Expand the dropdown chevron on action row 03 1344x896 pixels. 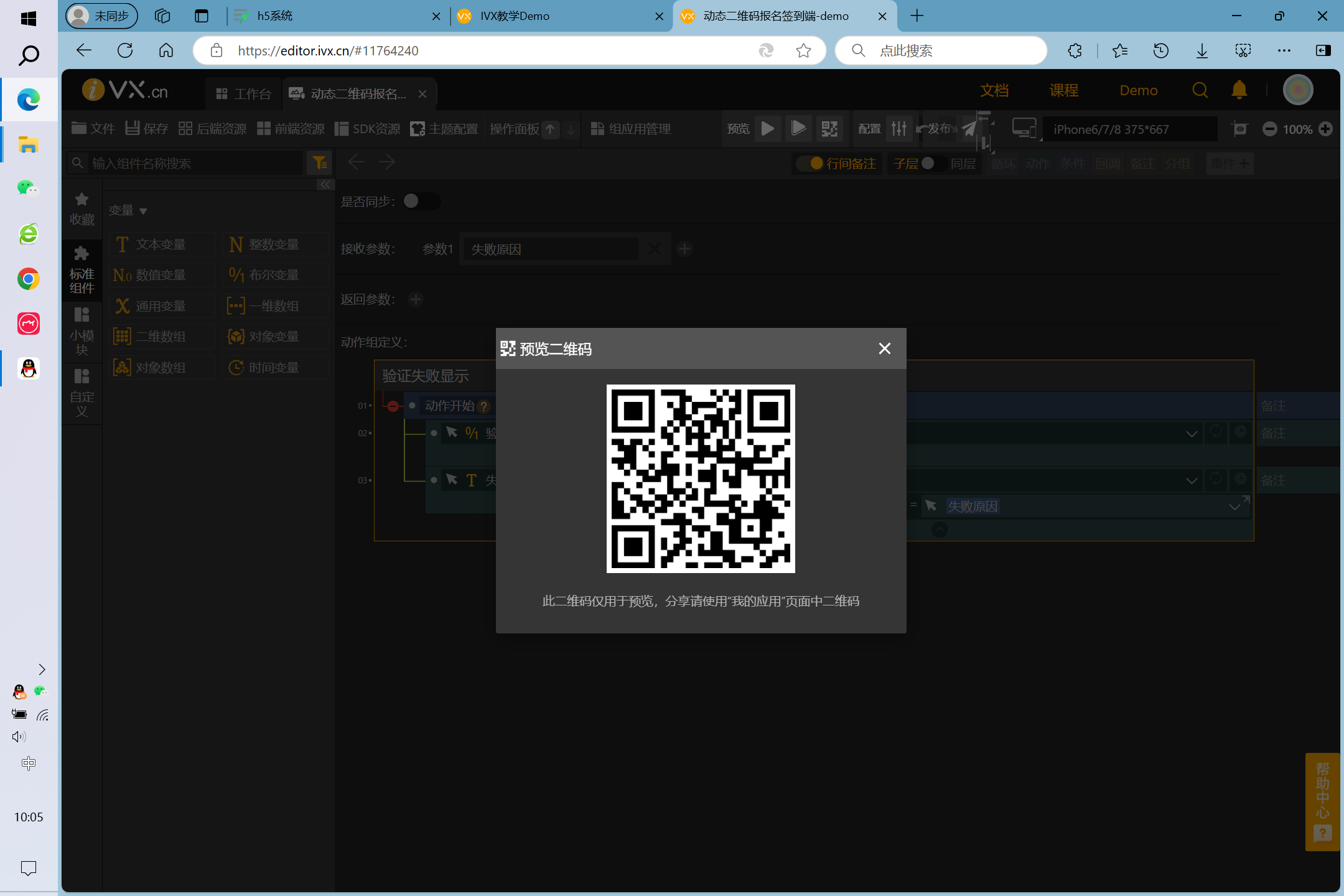1192,480
